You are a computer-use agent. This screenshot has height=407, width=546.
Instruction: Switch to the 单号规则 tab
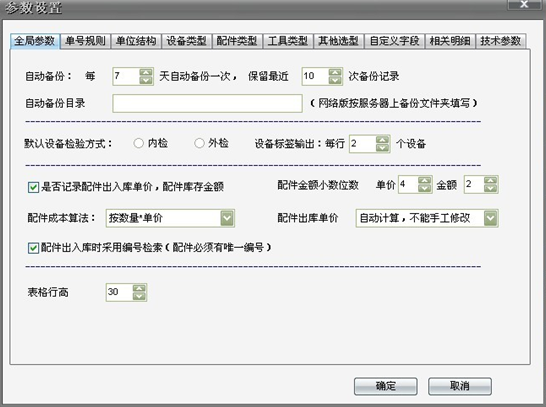[x=85, y=41]
